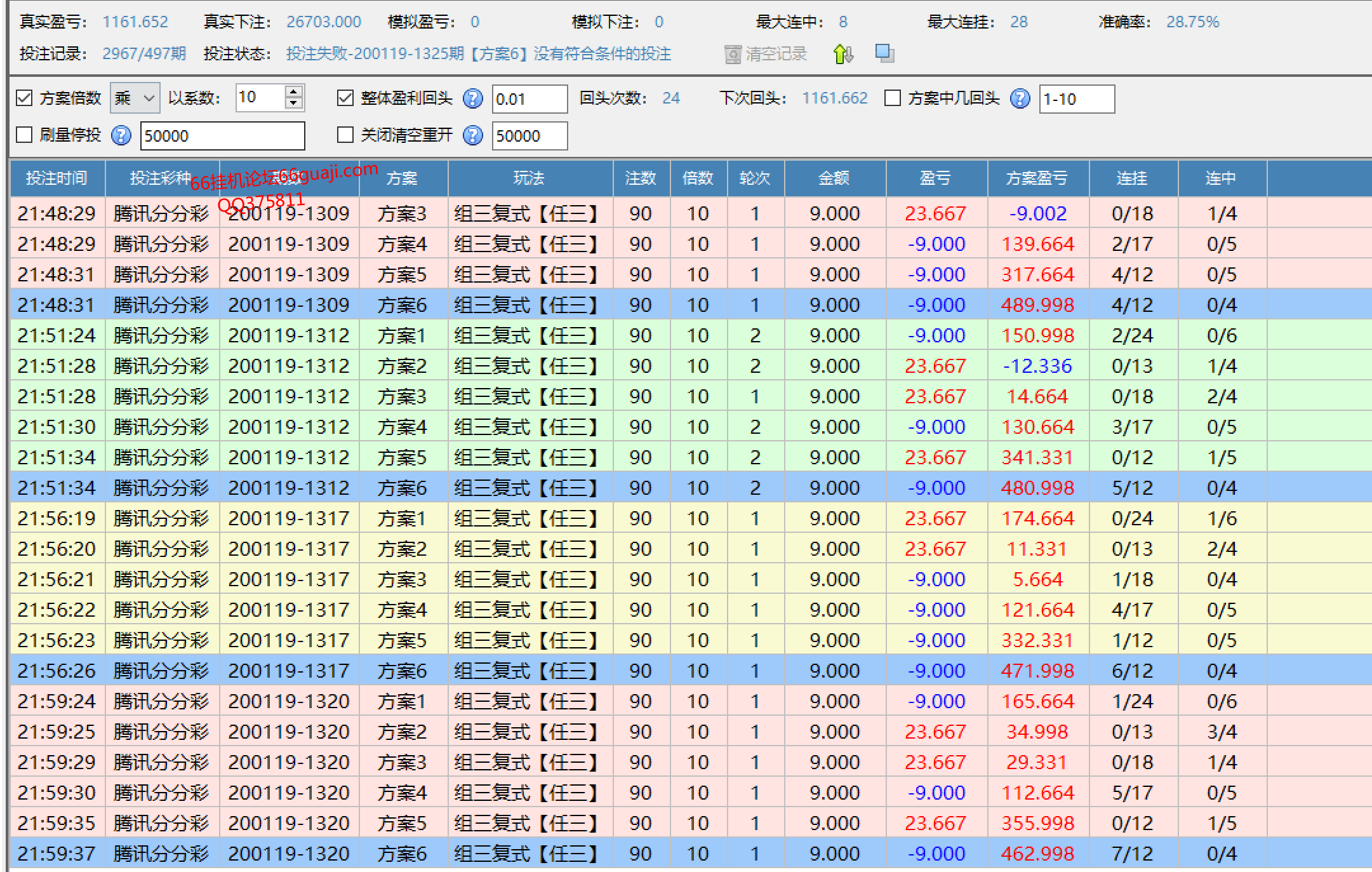The height and width of the screenshot is (872, 1372).
Task: Click the 投注记录 value 2967/497期
Action: 144,54
